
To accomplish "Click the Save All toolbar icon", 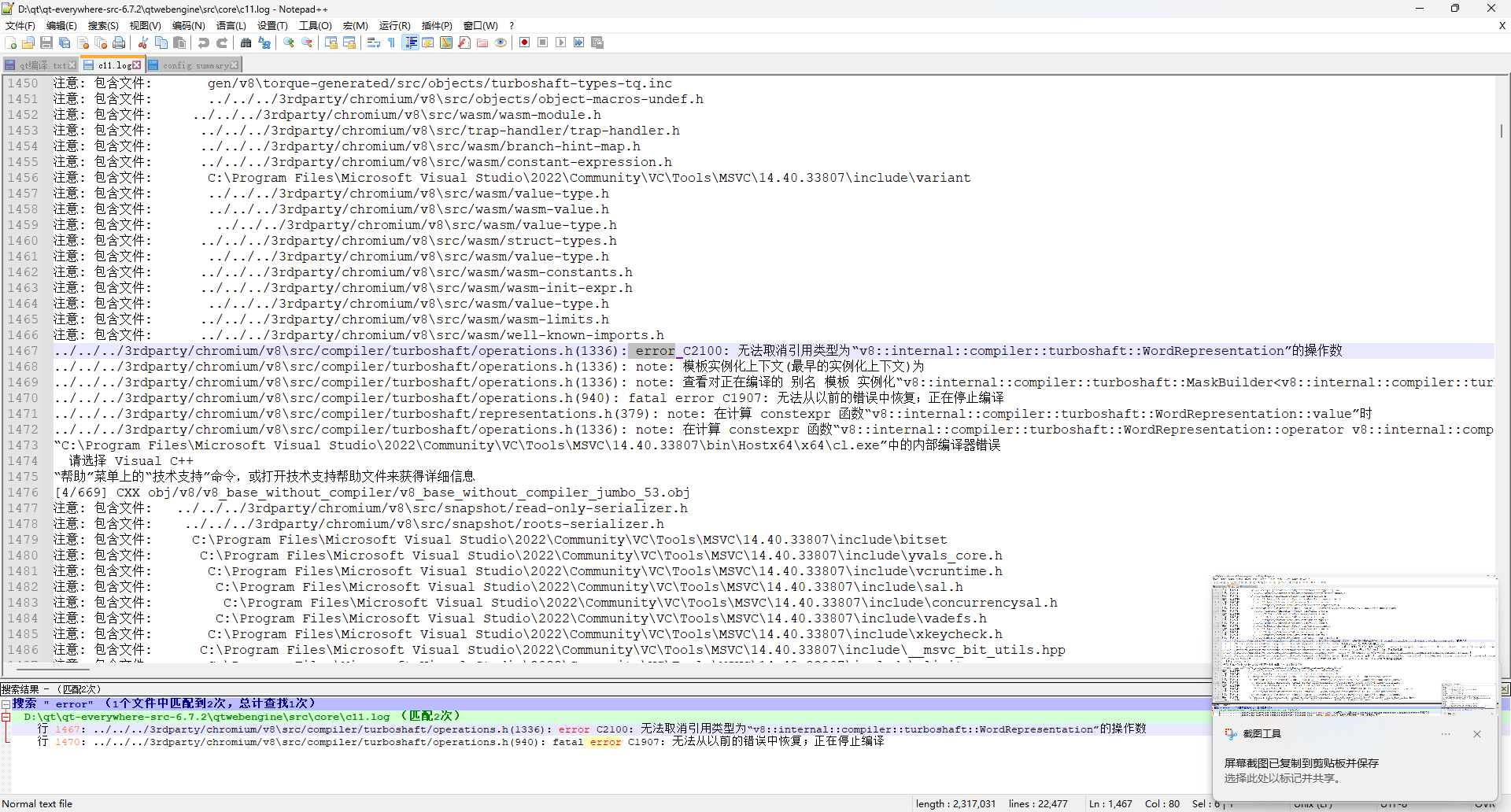I will click(65, 42).
